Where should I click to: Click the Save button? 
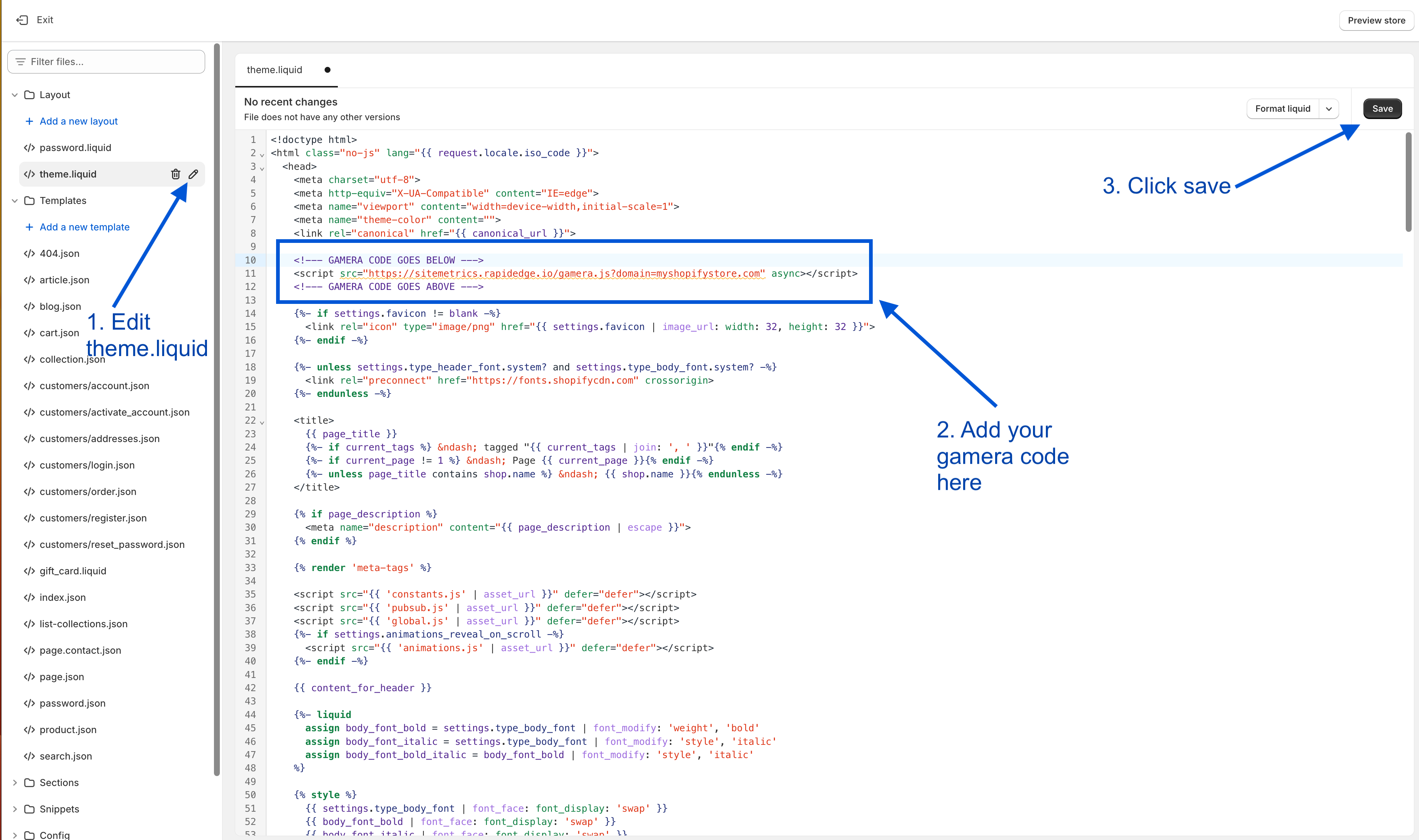click(x=1382, y=108)
